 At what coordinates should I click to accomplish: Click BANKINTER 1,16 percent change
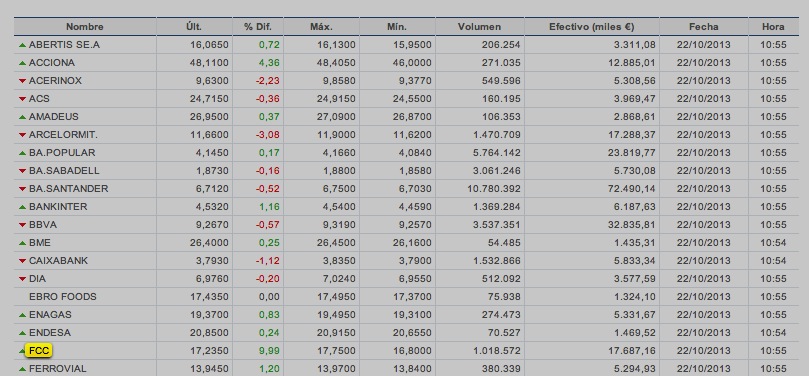tap(269, 207)
